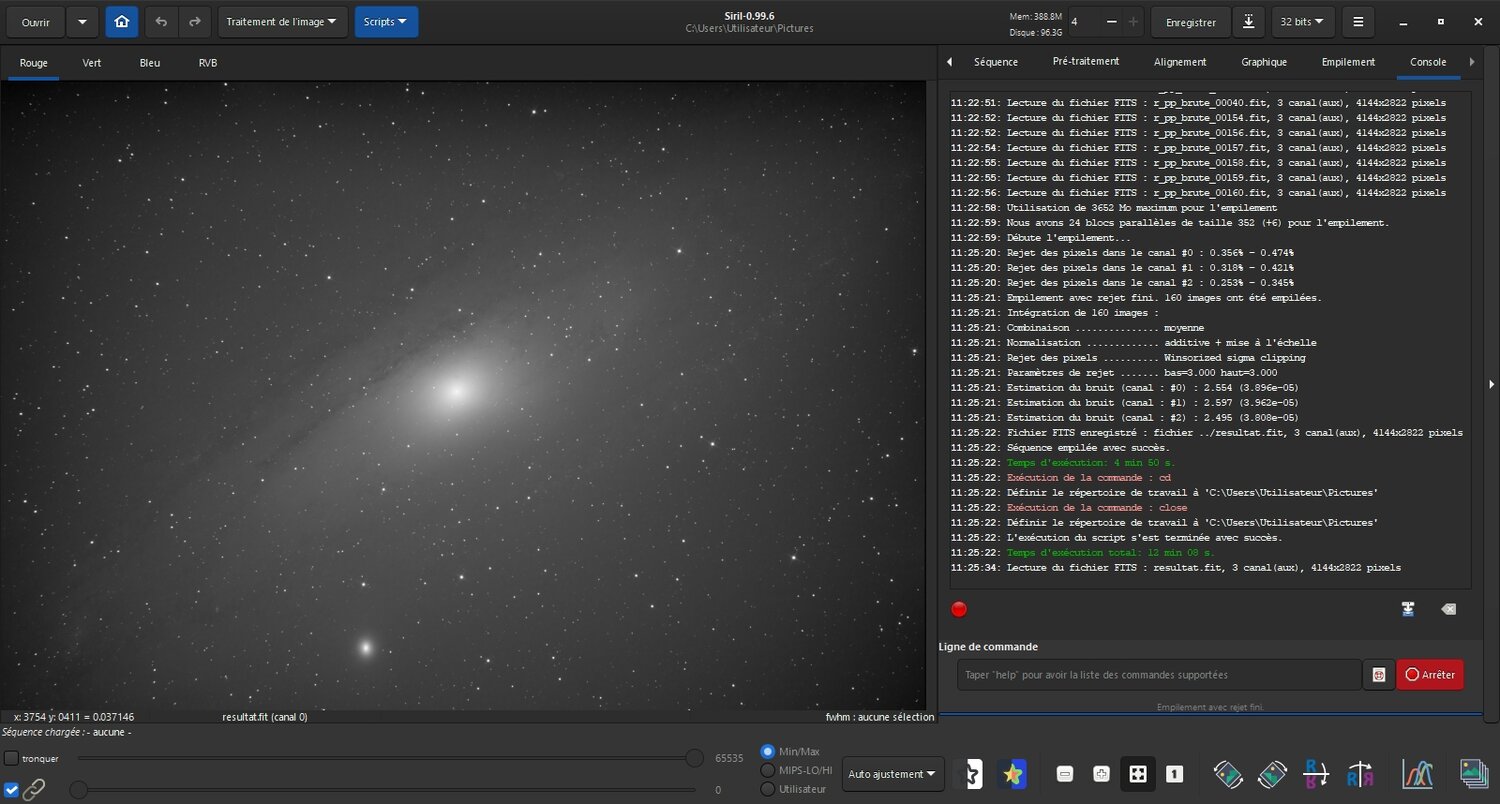Stop processing with Arrêter button
This screenshot has width=1500, height=804.
pos(1430,675)
